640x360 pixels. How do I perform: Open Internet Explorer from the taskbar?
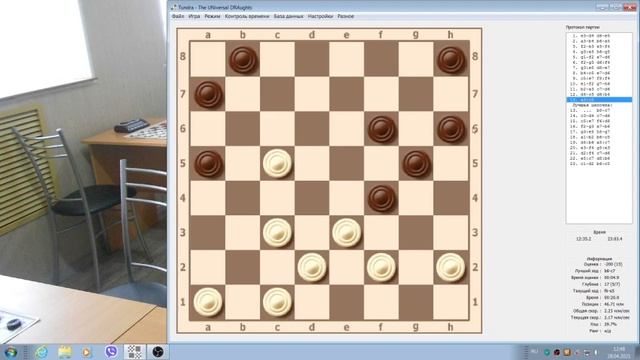tap(41, 351)
